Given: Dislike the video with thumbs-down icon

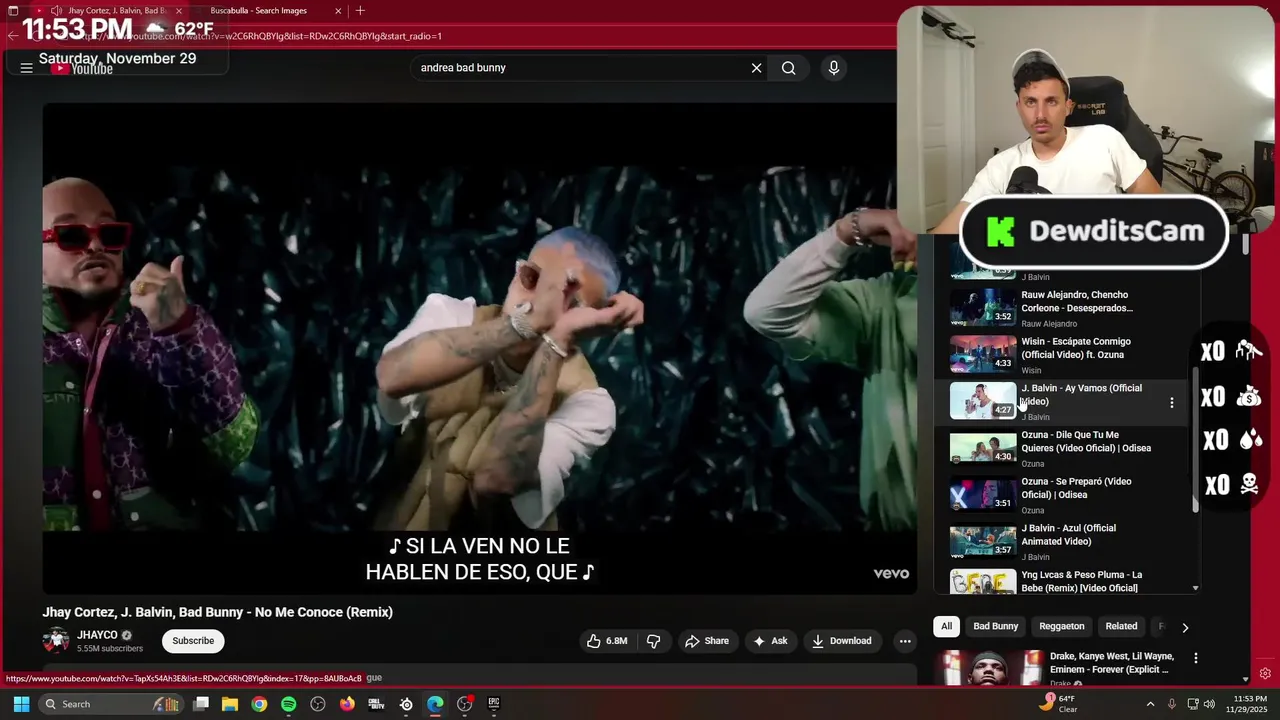Looking at the screenshot, I should 653,641.
